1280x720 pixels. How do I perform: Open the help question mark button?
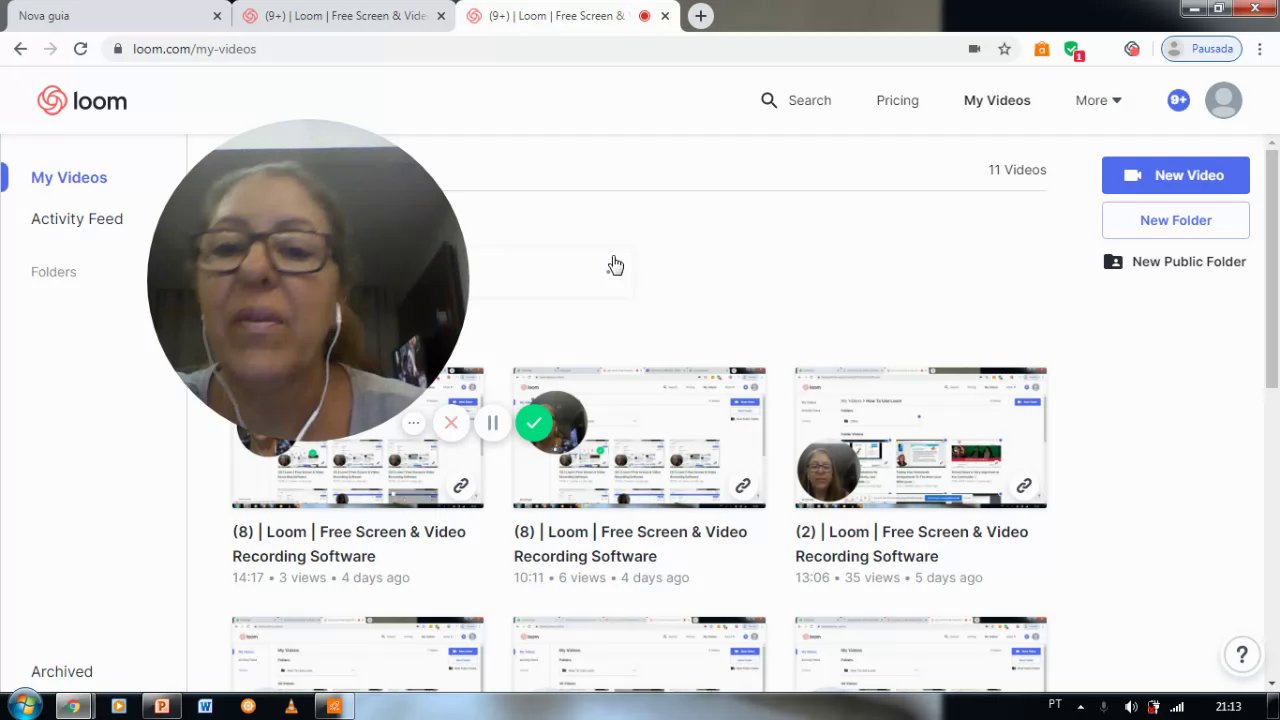pyautogui.click(x=1242, y=655)
